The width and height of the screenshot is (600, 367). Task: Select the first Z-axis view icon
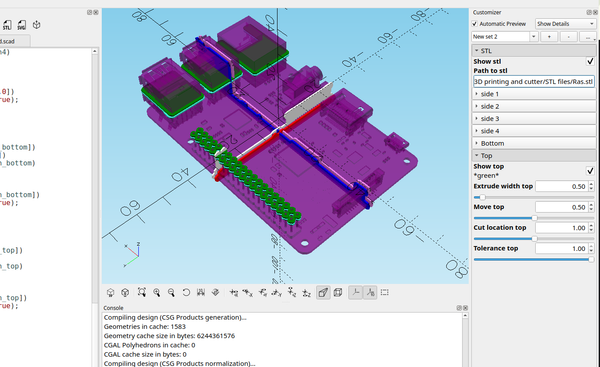click(x=292, y=293)
